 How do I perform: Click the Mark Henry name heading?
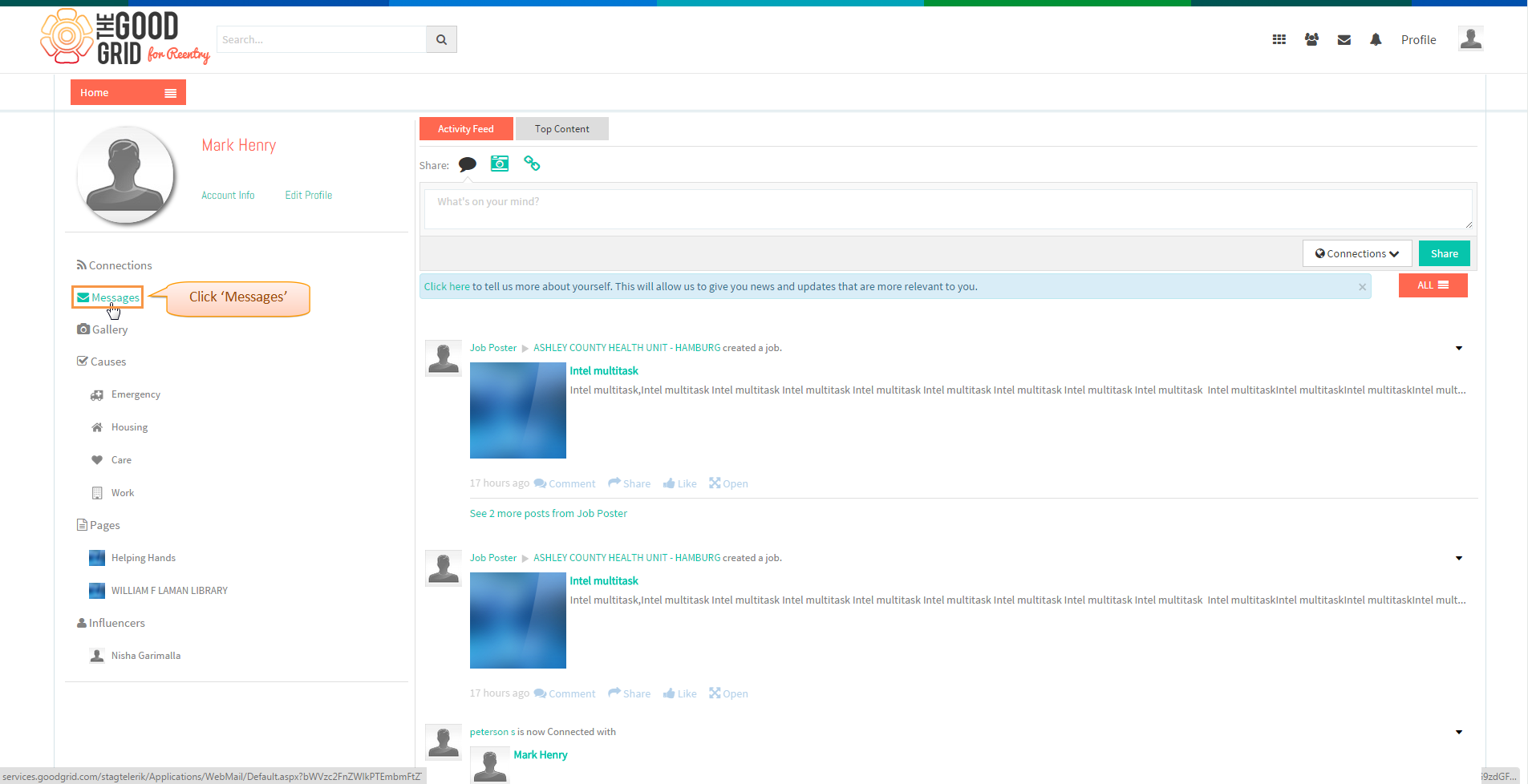pyautogui.click(x=239, y=145)
